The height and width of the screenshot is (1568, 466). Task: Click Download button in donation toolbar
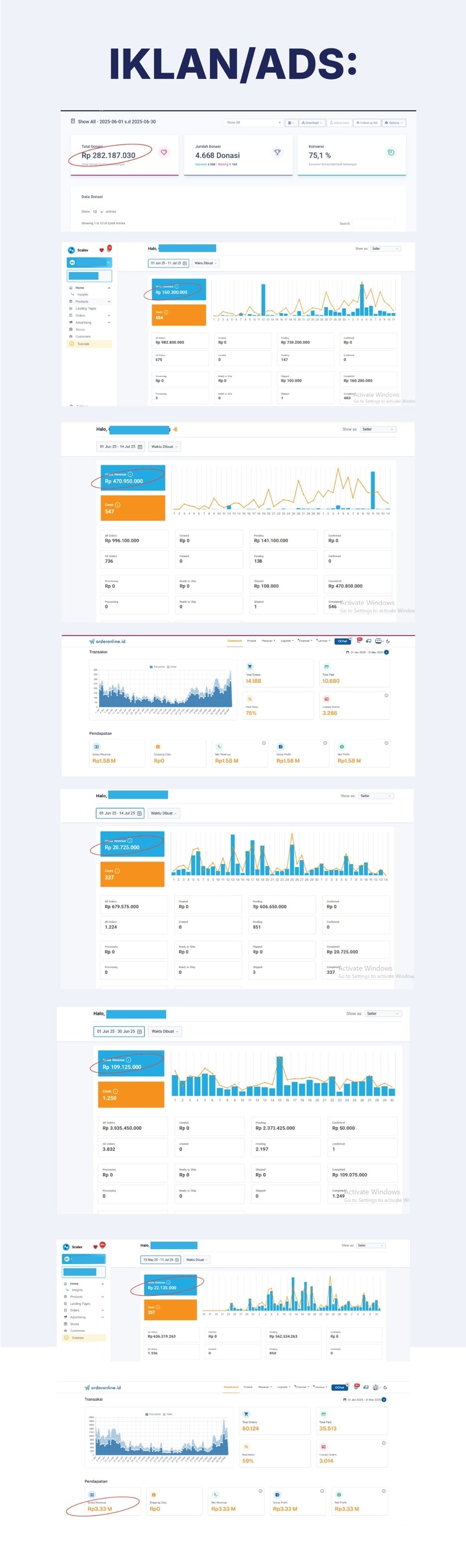(312, 122)
